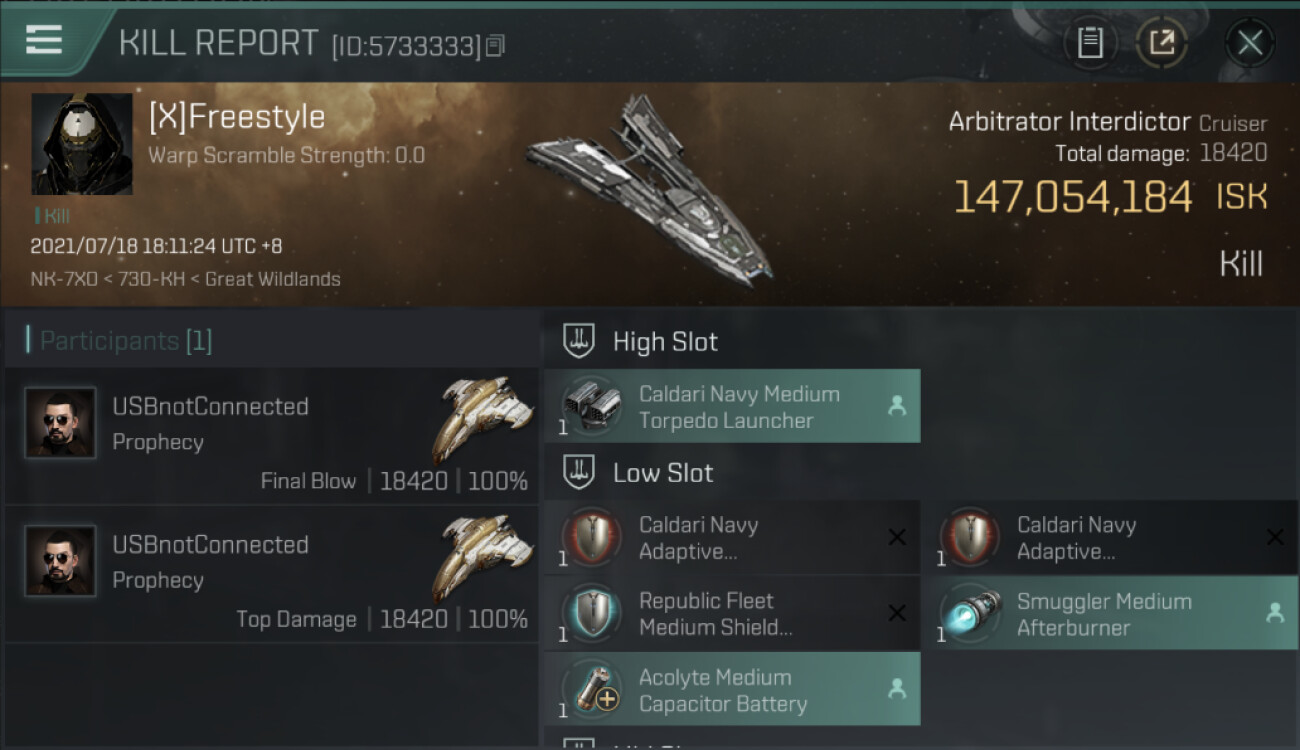The height and width of the screenshot is (750, 1300).
Task: Click the Smuggler Medium Afterburner icon
Action: (x=970, y=614)
